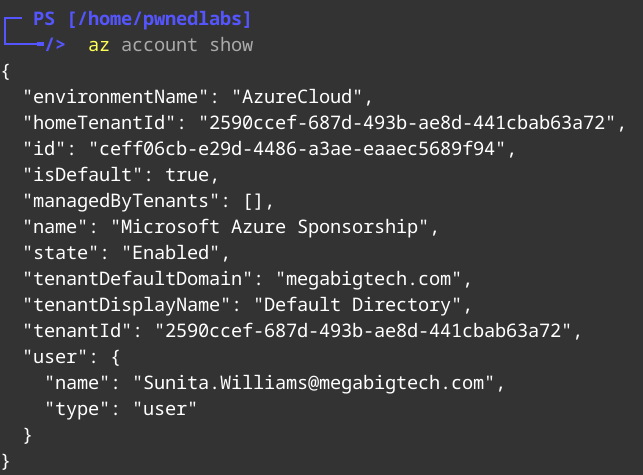
Task: Select the "AzureCloud" environment name value
Action: (301, 97)
